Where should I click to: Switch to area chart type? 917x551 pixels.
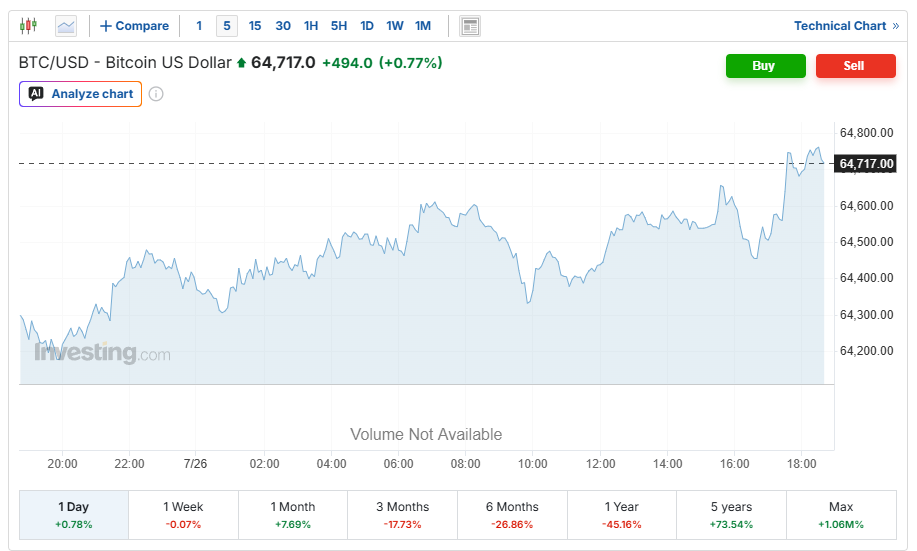tap(66, 26)
